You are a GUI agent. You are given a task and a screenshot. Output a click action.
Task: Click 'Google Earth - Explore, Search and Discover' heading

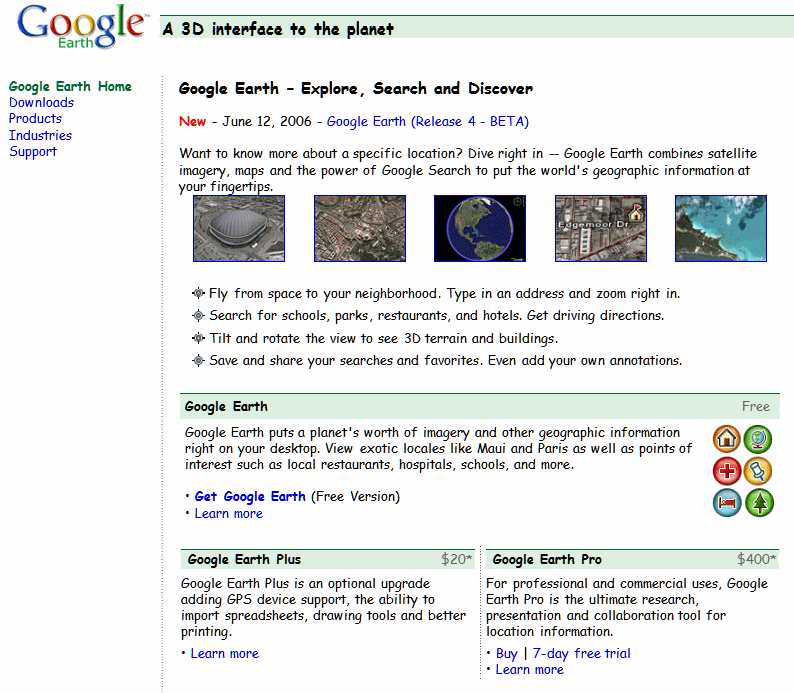pos(356,89)
